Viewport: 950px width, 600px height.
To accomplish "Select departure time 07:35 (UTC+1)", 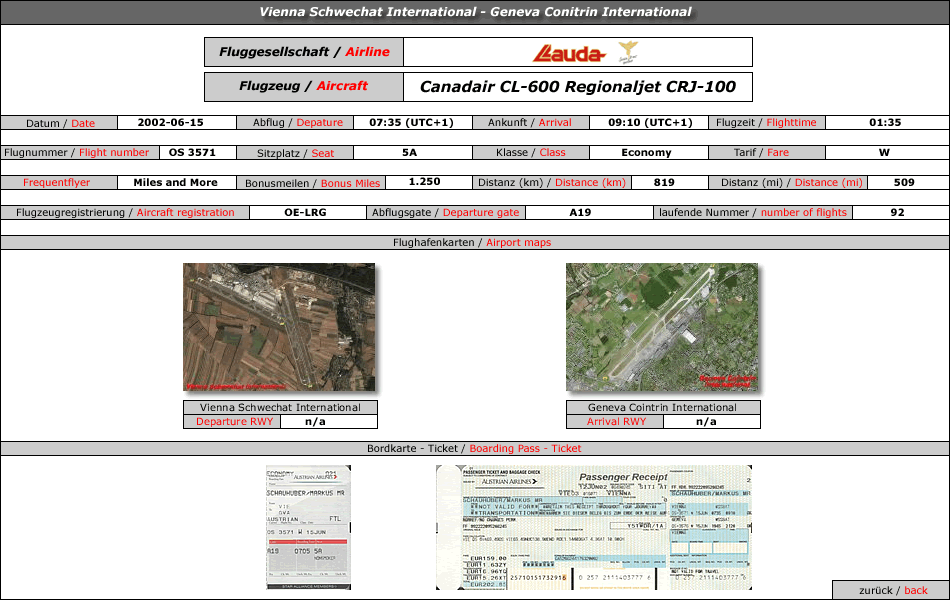I will point(411,122).
